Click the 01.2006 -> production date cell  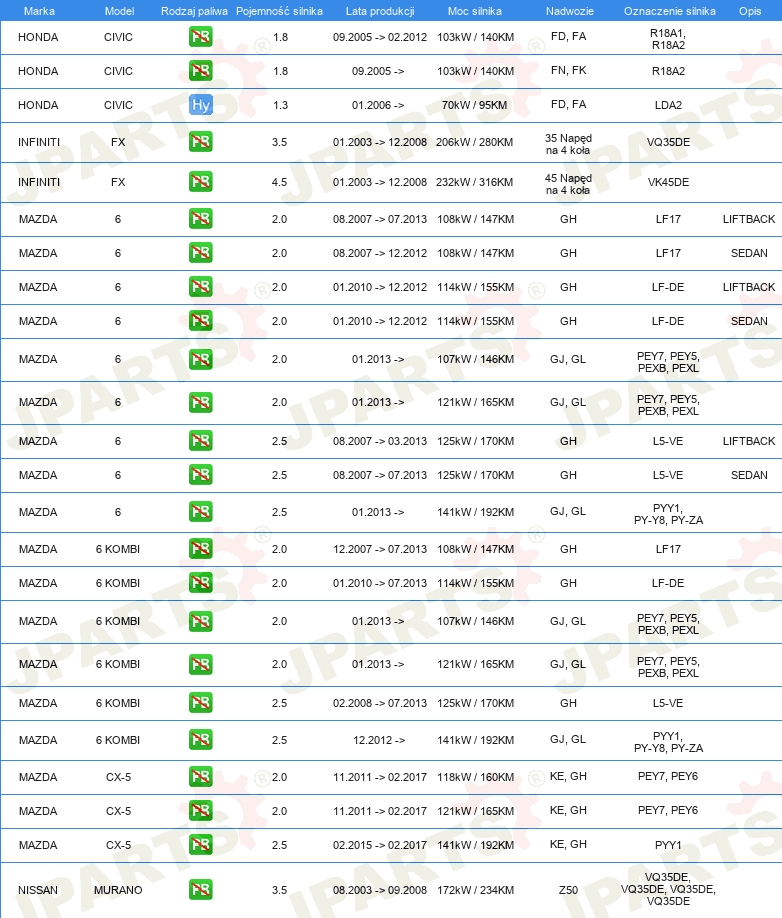[378, 105]
